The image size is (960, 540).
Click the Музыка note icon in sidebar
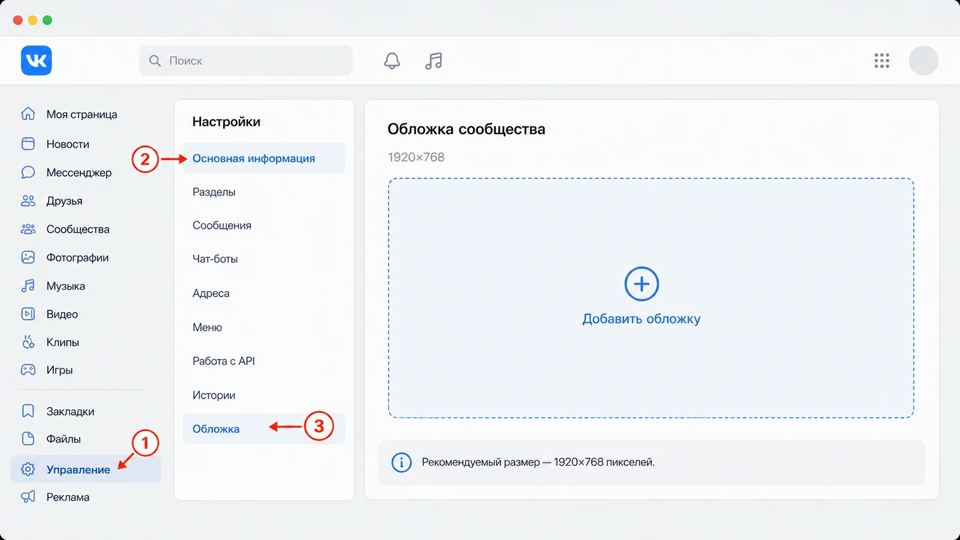click(28, 286)
